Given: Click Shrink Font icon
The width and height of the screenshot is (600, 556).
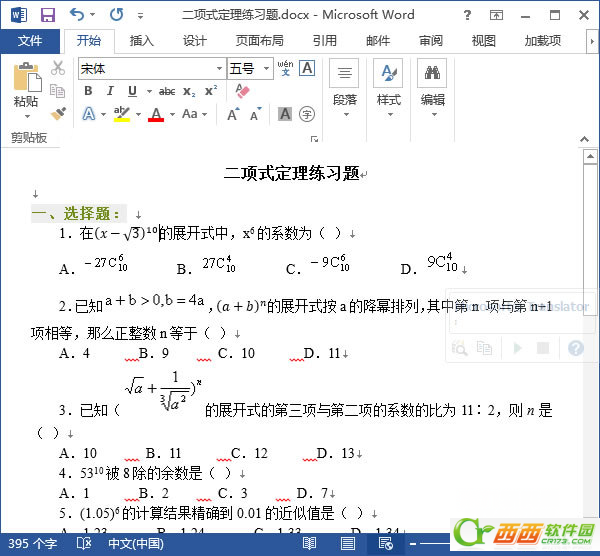Looking at the screenshot, I should tap(256, 114).
